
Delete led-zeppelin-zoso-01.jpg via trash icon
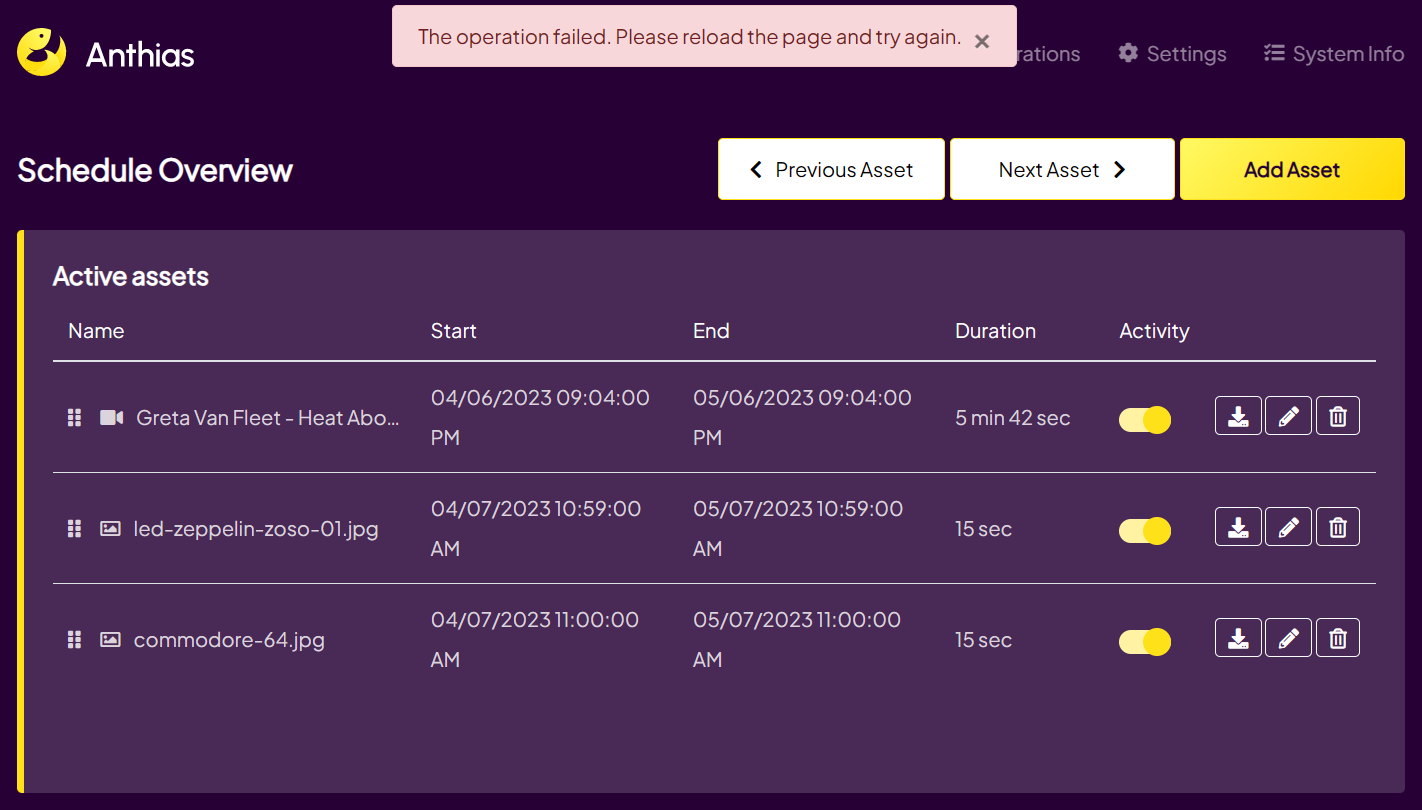tap(1338, 527)
